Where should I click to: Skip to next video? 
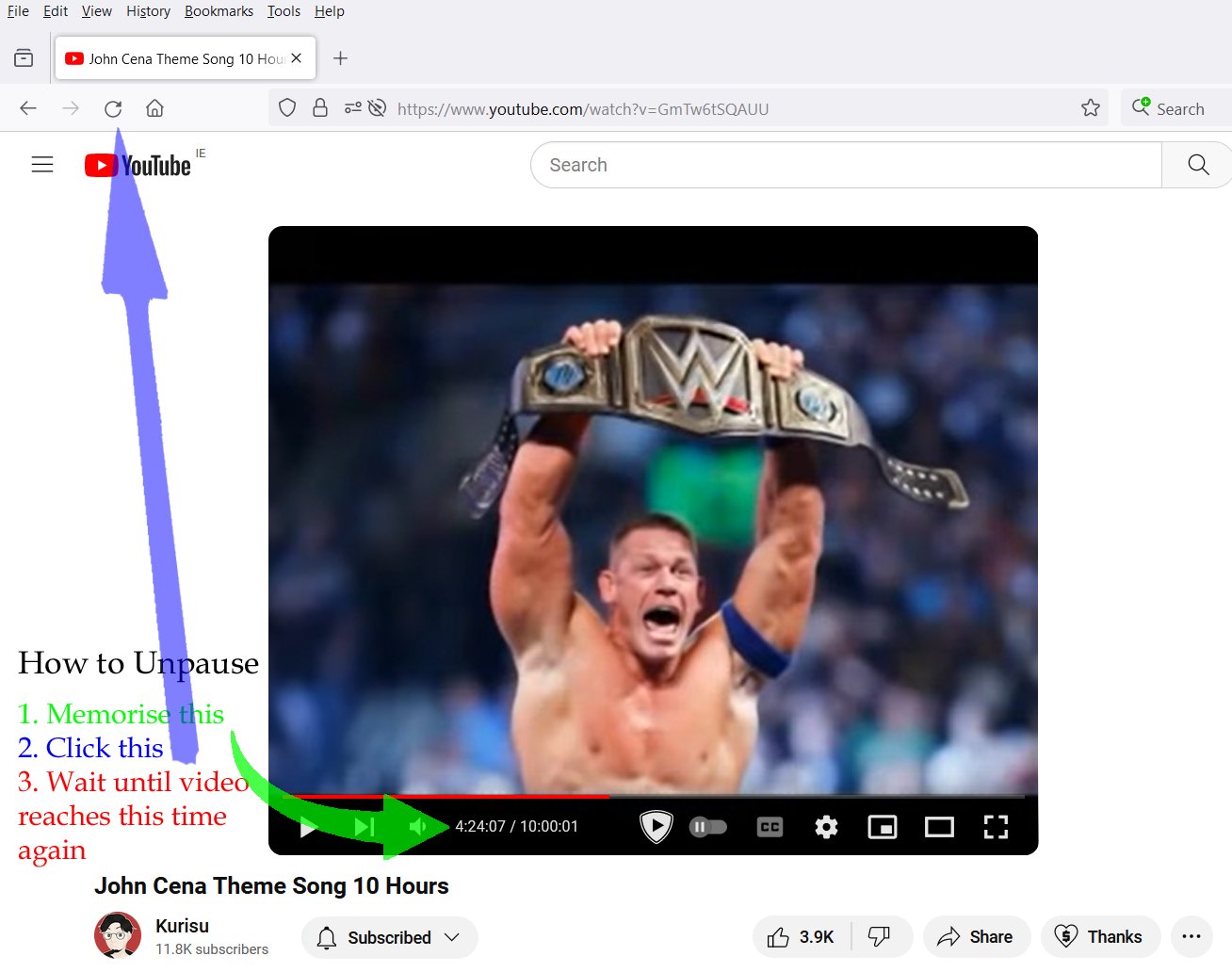click(365, 827)
